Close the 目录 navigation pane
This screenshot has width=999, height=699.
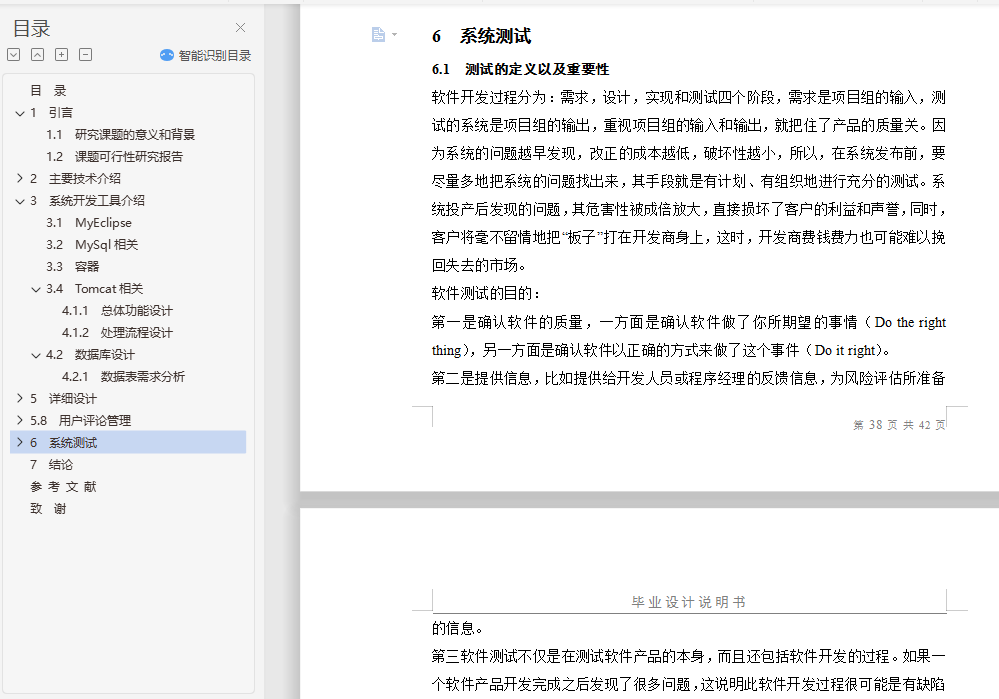pos(240,27)
